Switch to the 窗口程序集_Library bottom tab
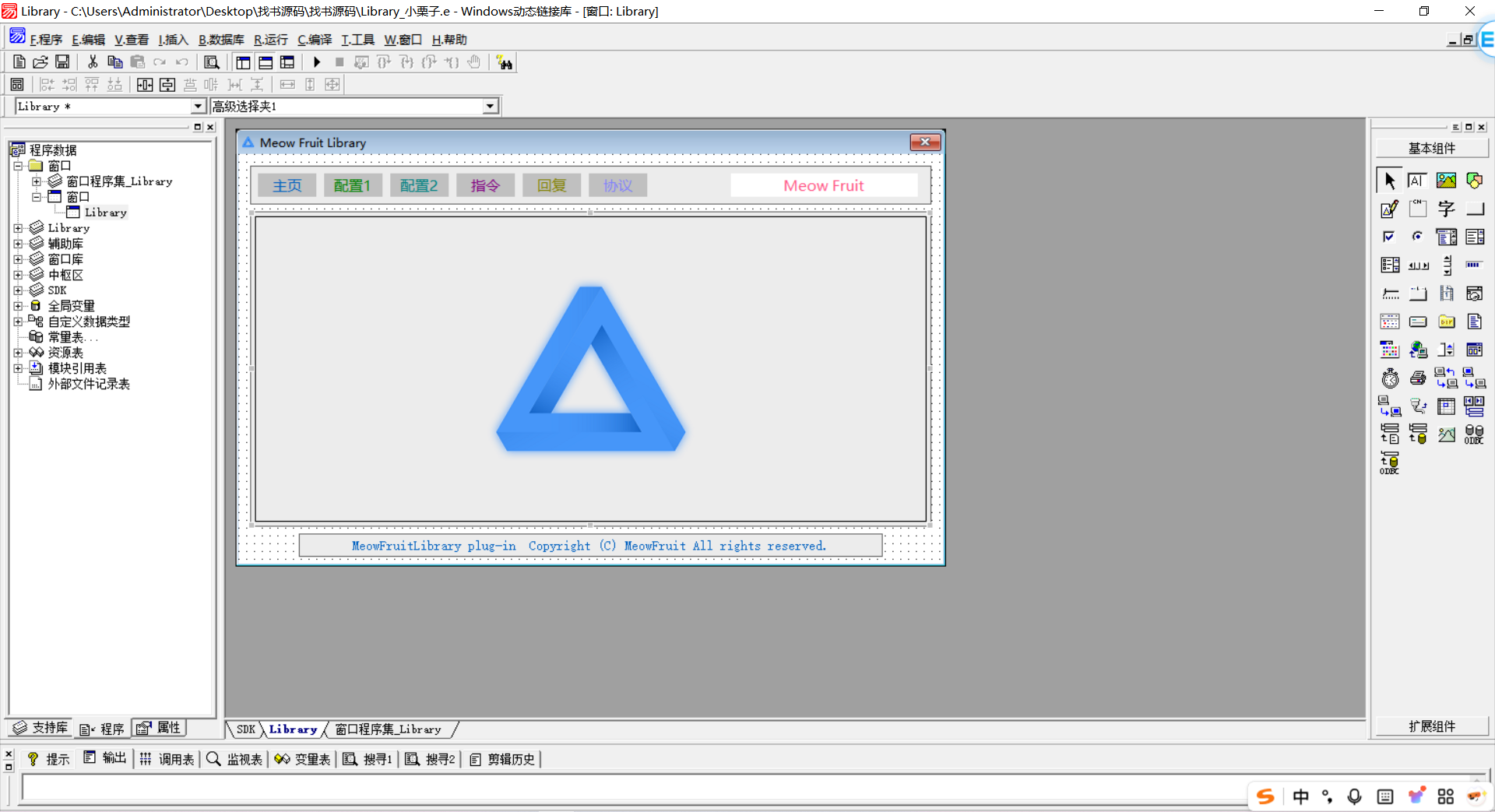Viewport: 1495px width, 812px height. (x=388, y=729)
